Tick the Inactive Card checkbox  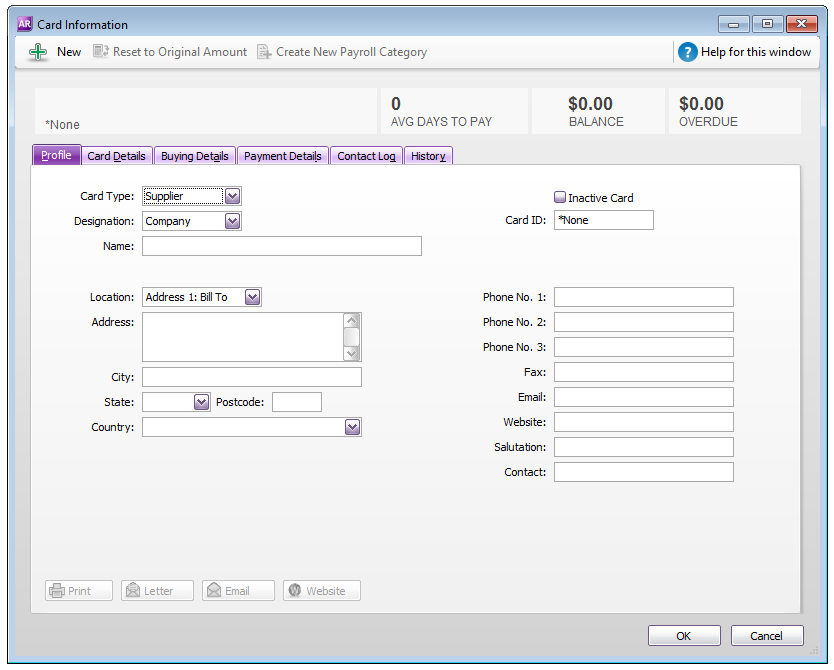[560, 198]
